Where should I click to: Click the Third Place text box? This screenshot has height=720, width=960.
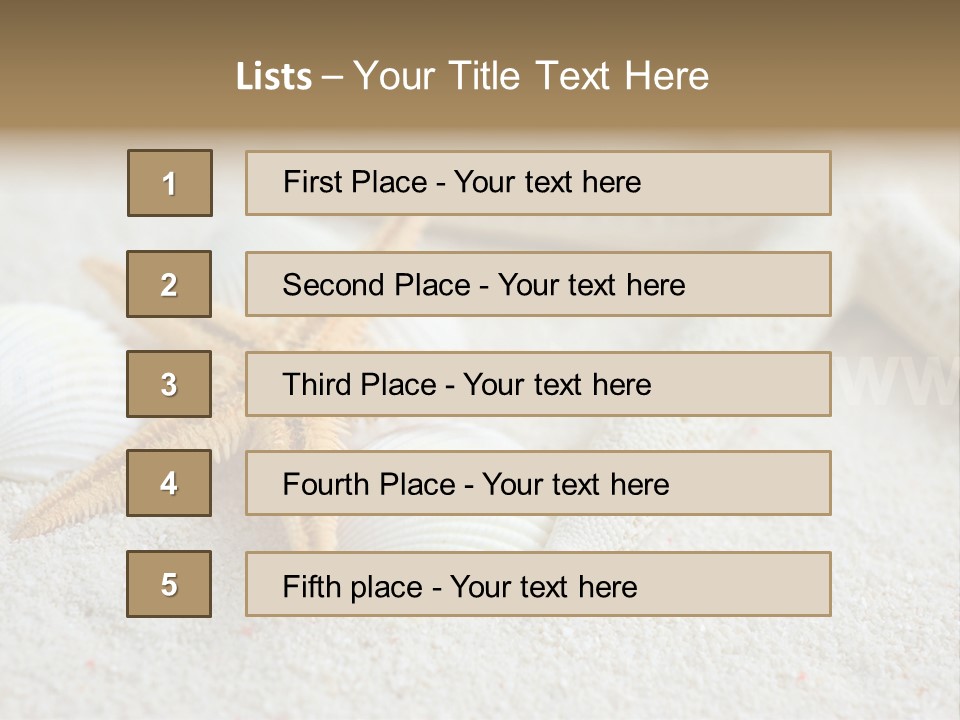(538, 384)
